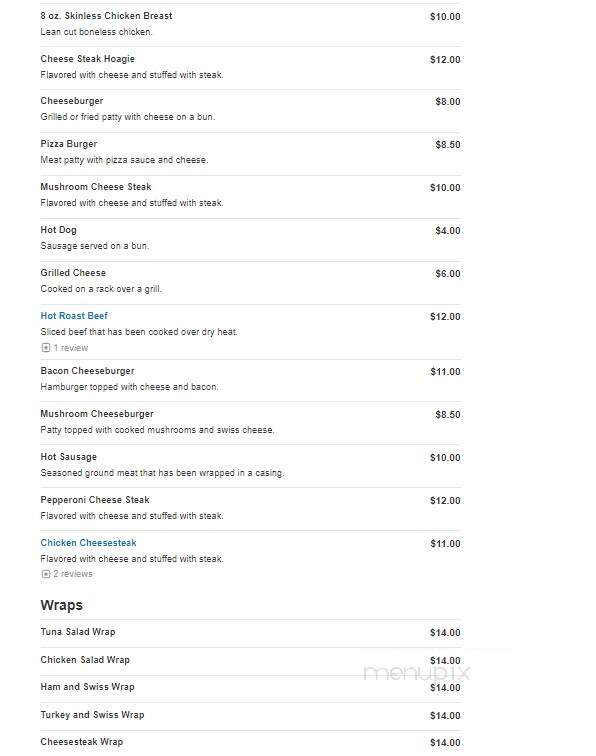Open the Chicken Cheesesteak item link
The image size is (596, 756).
click(x=88, y=543)
